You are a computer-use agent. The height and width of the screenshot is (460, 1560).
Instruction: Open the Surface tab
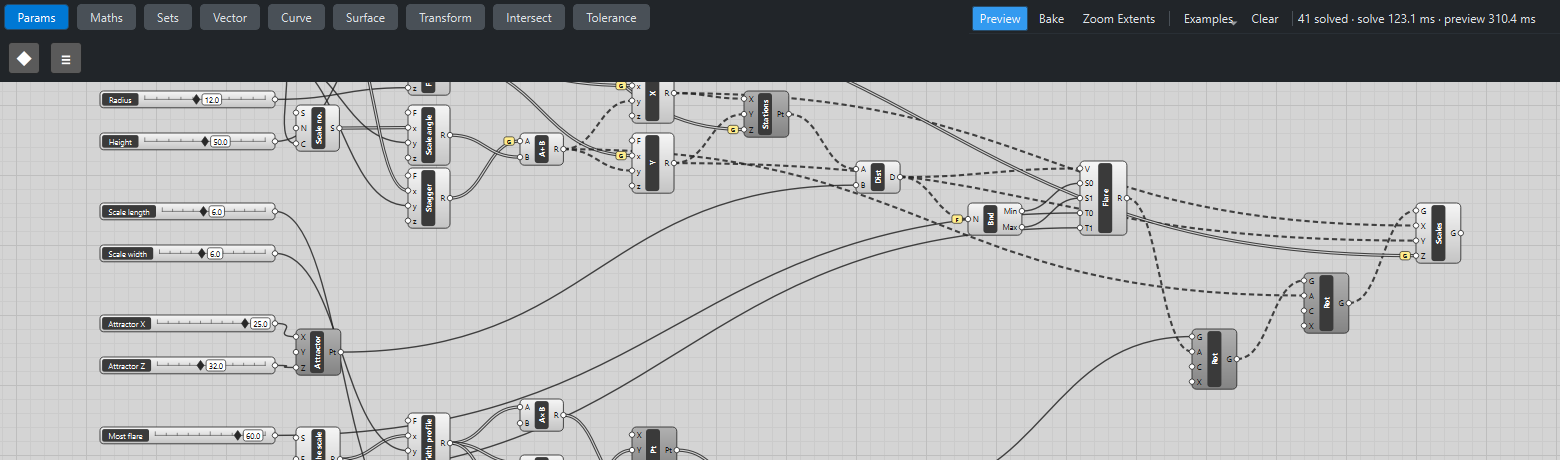(x=365, y=17)
